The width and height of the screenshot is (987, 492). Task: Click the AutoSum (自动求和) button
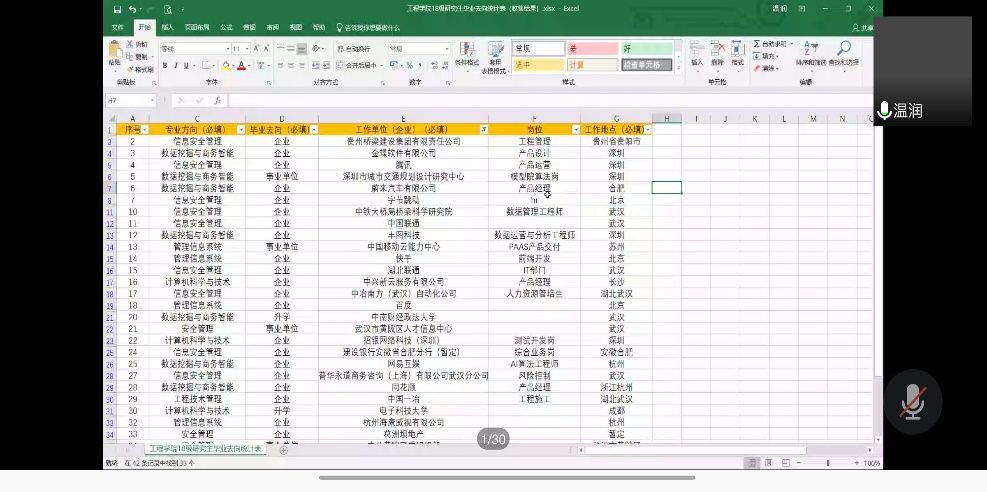coord(772,44)
